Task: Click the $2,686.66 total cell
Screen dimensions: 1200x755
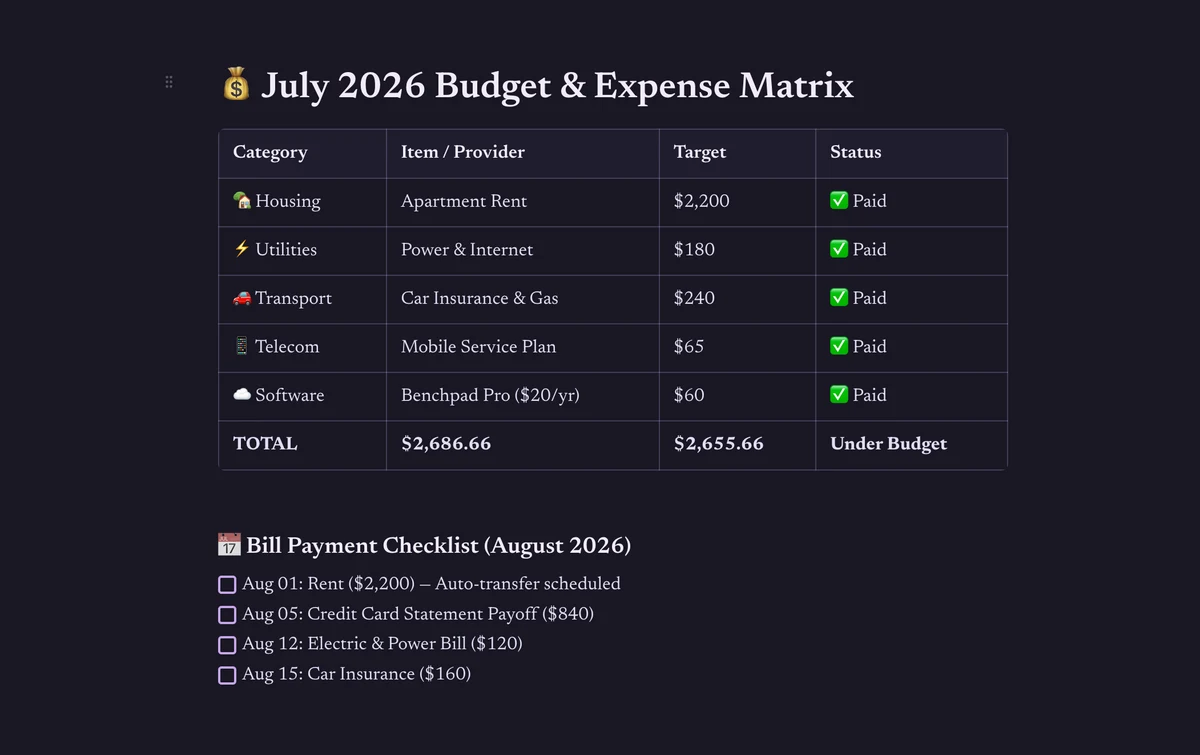Action: pyautogui.click(x=523, y=445)
